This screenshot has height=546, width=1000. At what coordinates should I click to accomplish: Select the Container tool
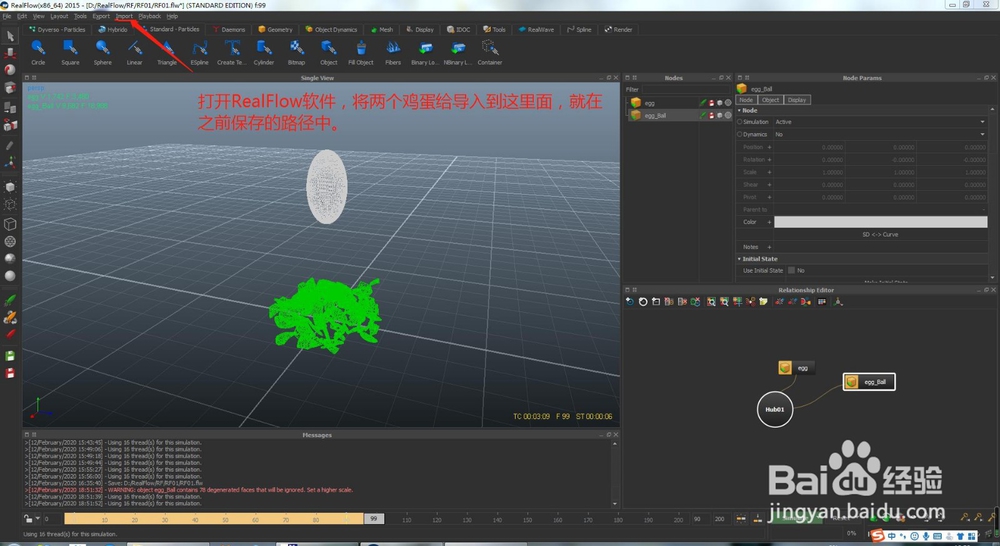tap(490, 52)
